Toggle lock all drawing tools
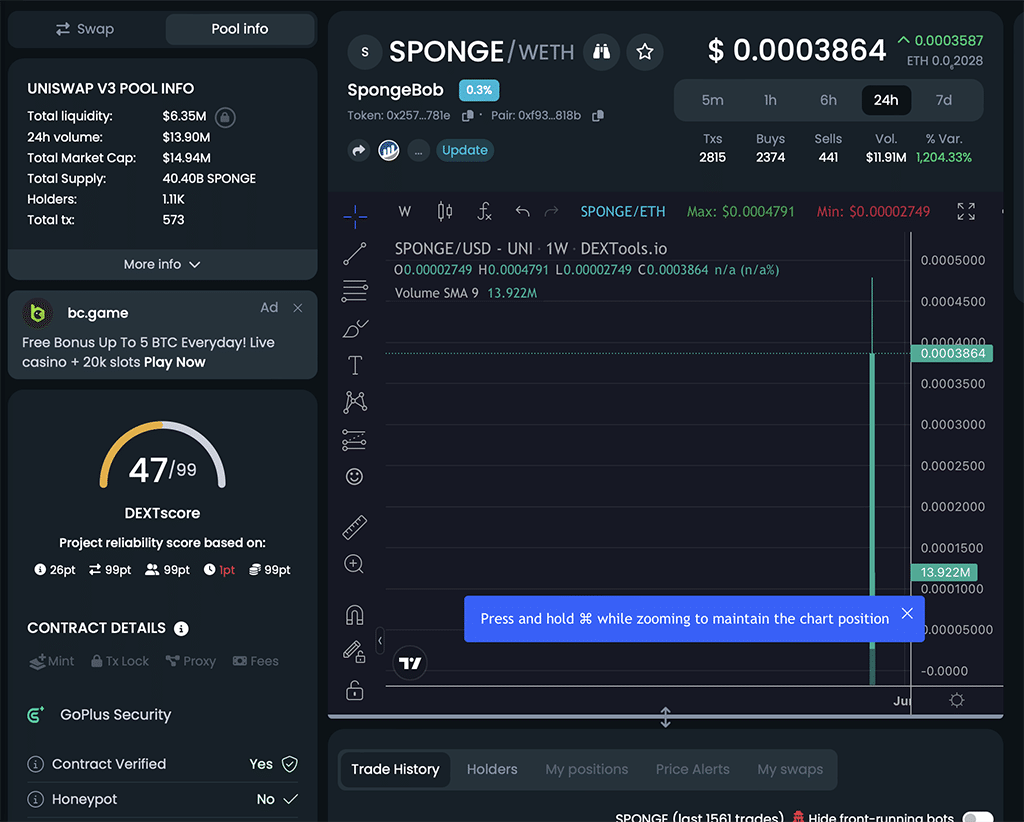This screenshot has height=822, width=1024. tap(355, 690)
